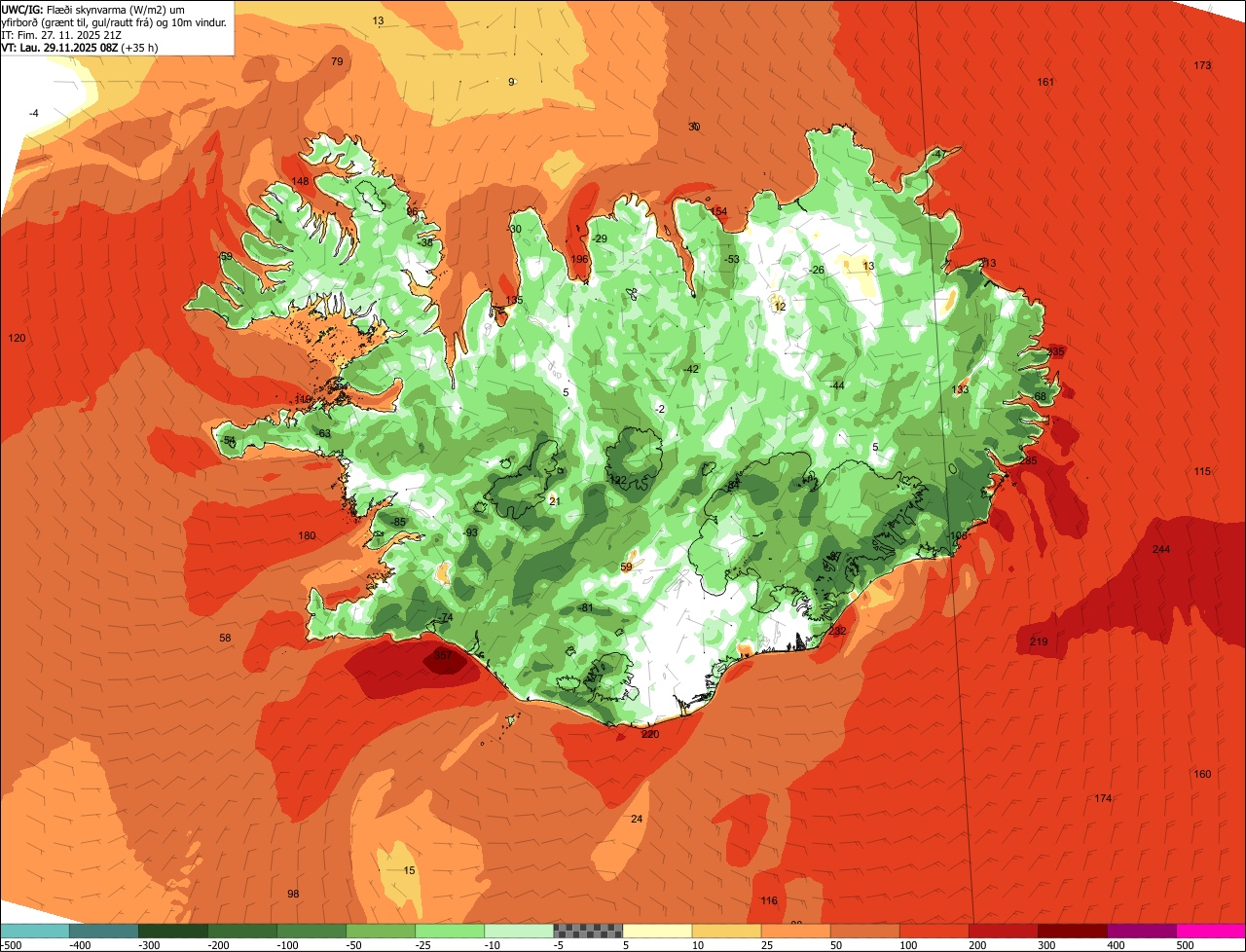Click the map value '120' off the west coast
The width and height of the screenshot is (1246, 952).
pos(17,338)
